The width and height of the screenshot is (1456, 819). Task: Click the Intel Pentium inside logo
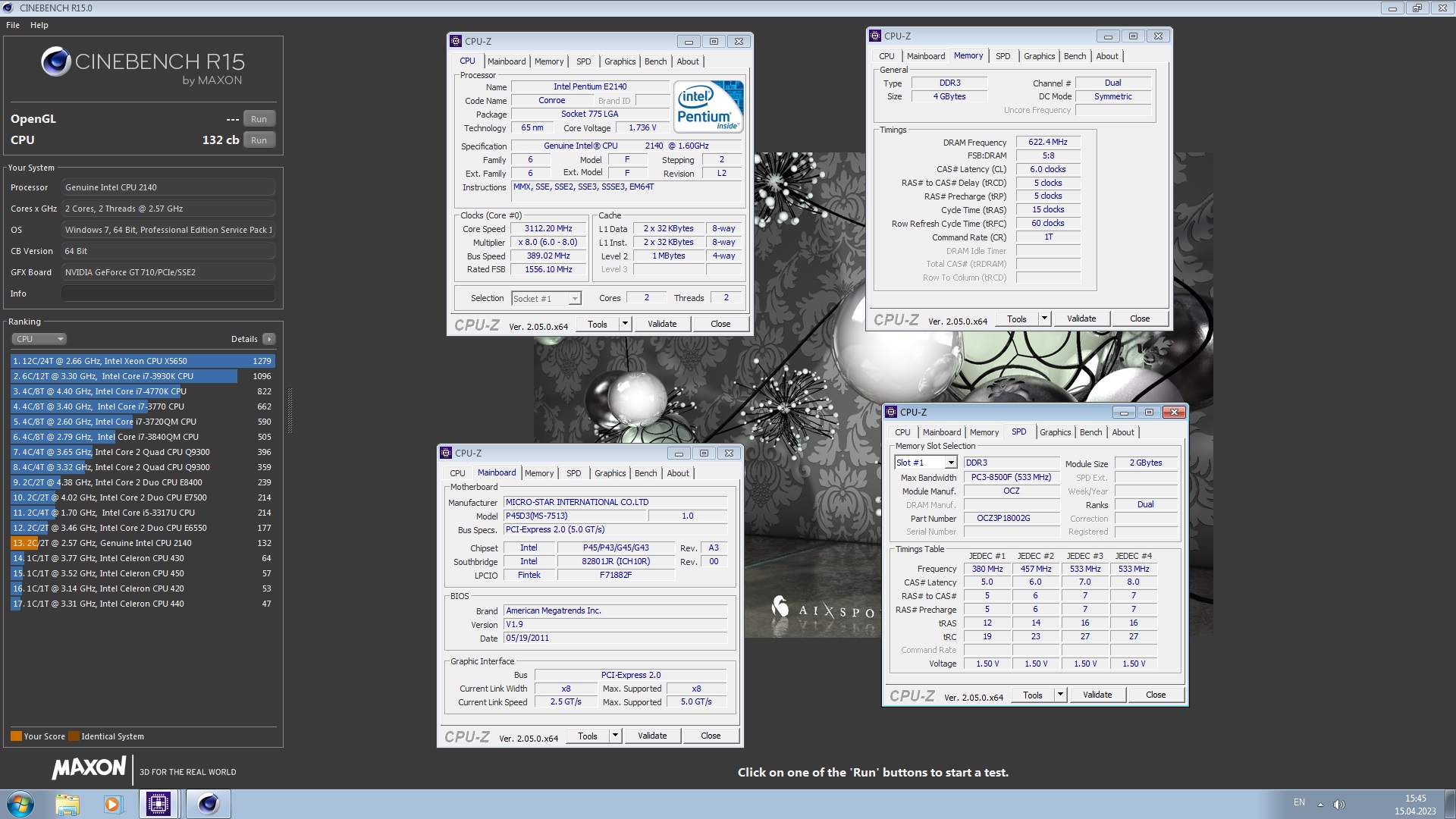click(x=708, y=107)
